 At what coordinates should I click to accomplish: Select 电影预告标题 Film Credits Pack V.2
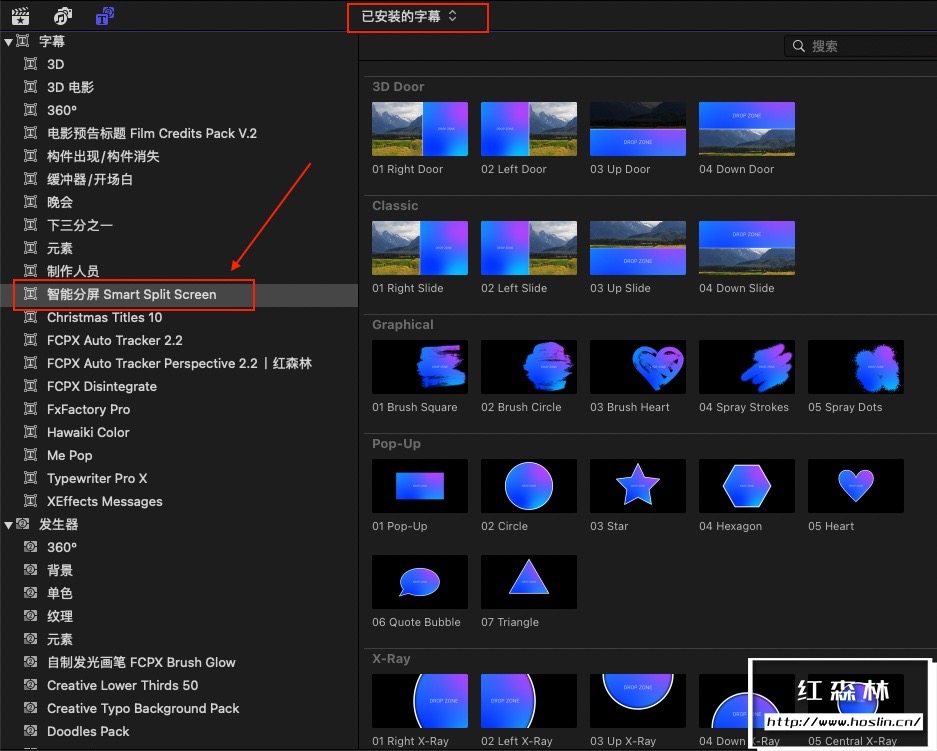(152, 133)
